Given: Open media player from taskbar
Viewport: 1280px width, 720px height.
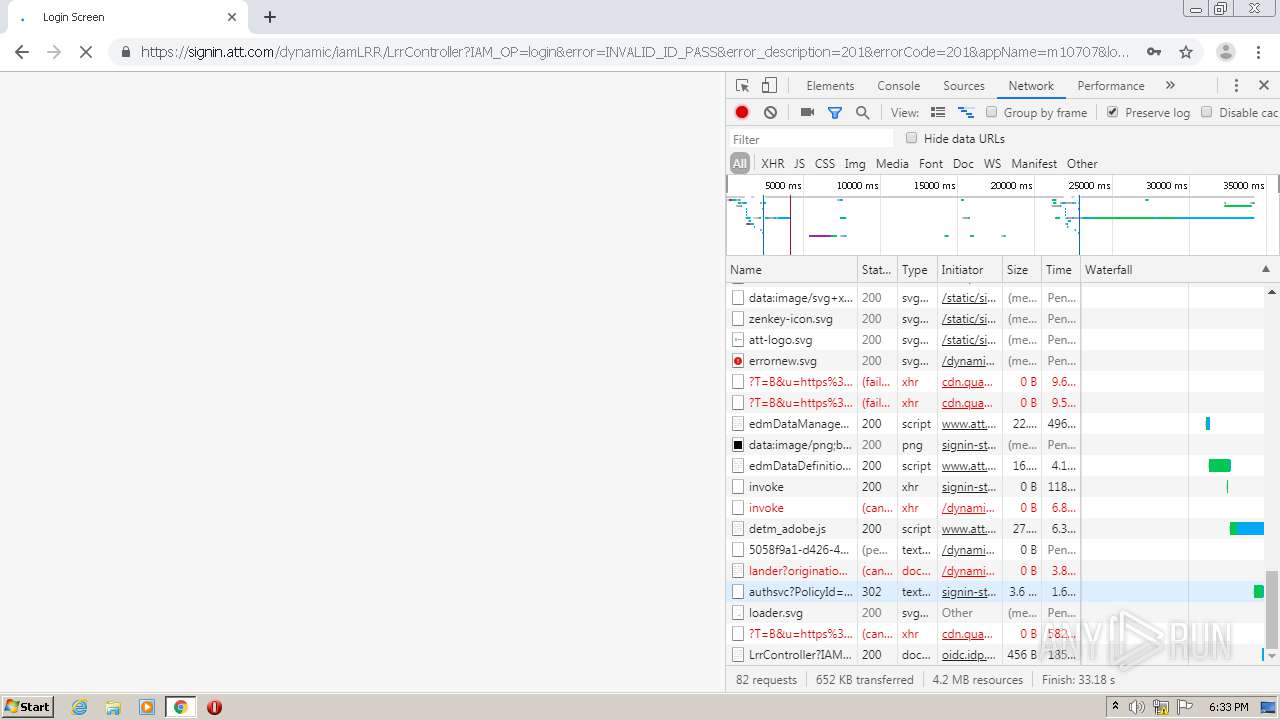Looking at the screenshot, I should tap(147, 707).
